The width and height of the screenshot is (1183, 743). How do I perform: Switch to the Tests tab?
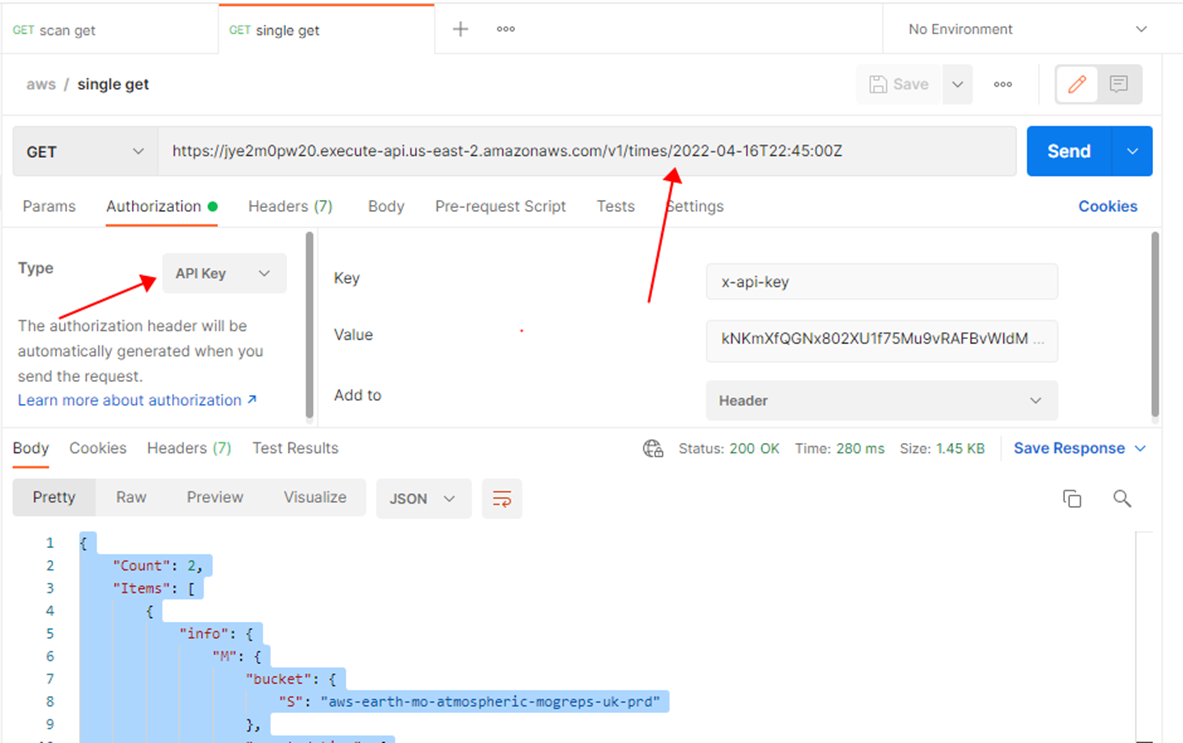pos(616,207)
